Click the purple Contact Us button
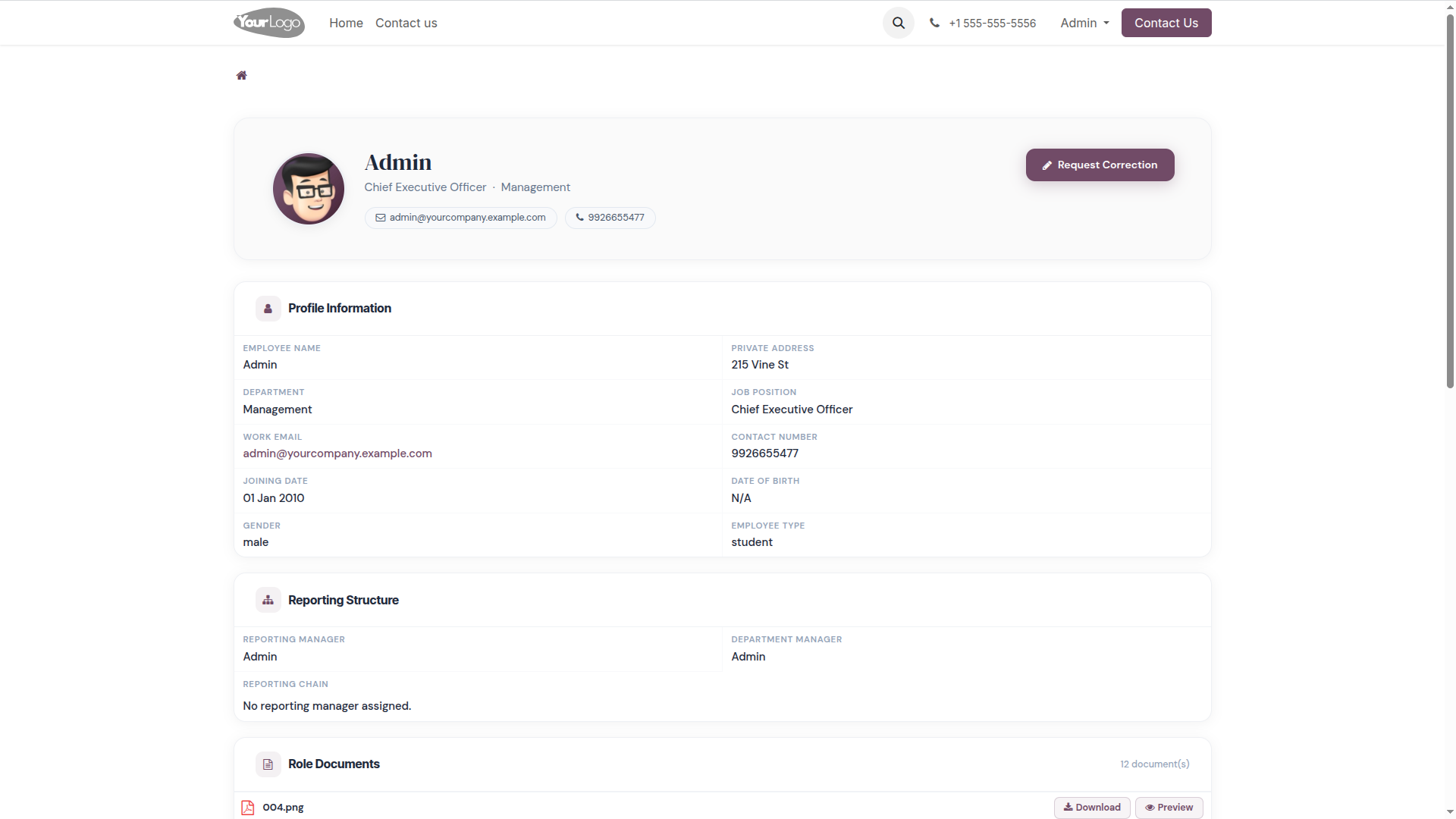Image resolution: width=1456 pixels, height=819 pixels. [x=1166, y=23]
